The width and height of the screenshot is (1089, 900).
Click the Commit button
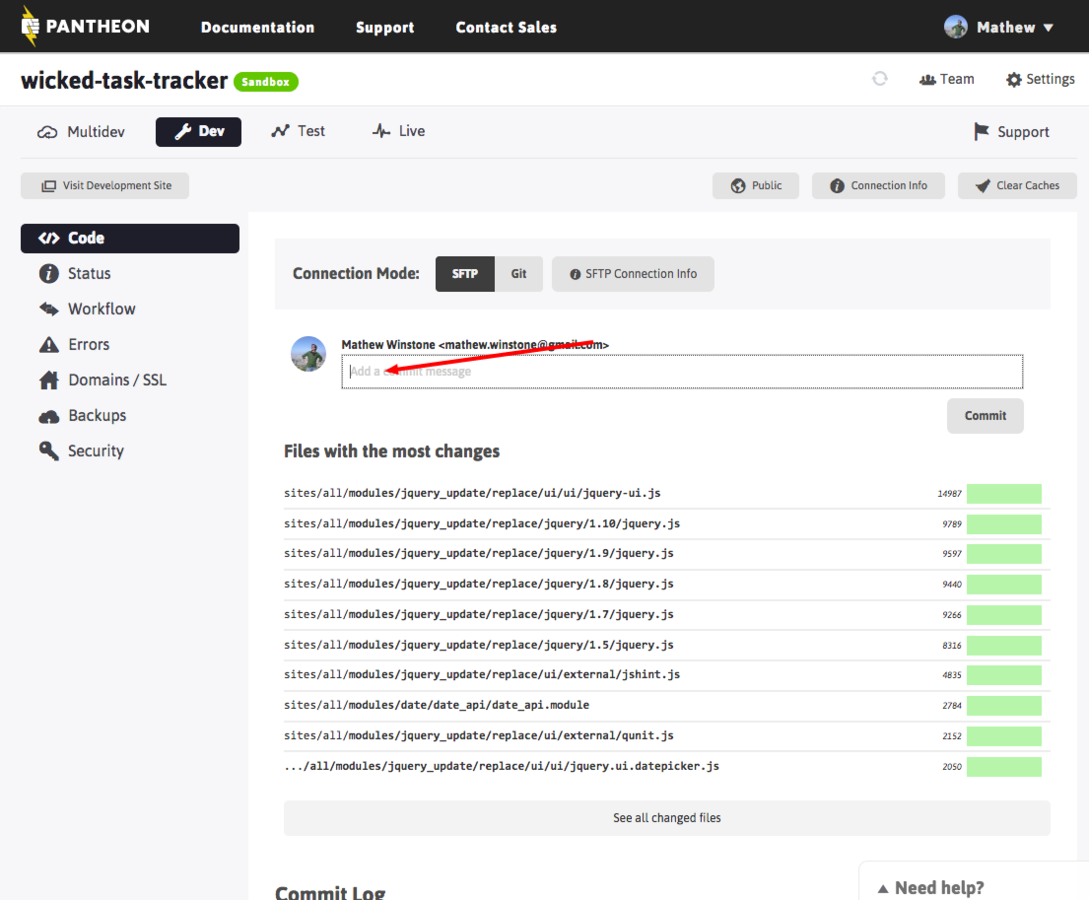pyautogui.click(x=985, y=415)
